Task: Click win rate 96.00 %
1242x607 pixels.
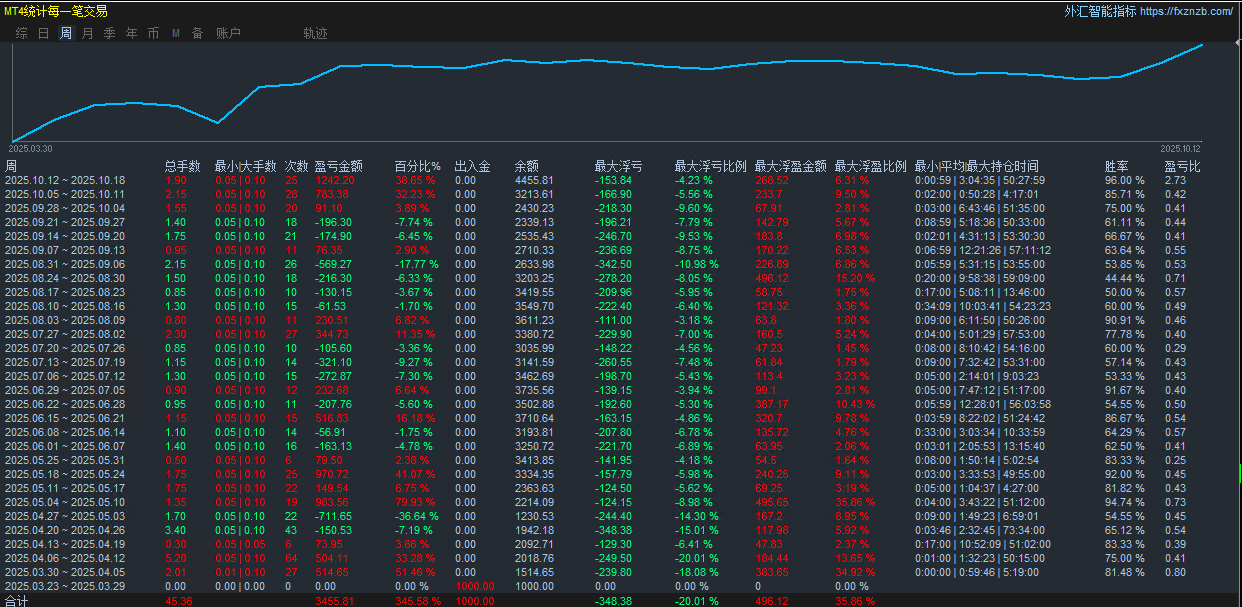Action: [x=1125, y=180]
